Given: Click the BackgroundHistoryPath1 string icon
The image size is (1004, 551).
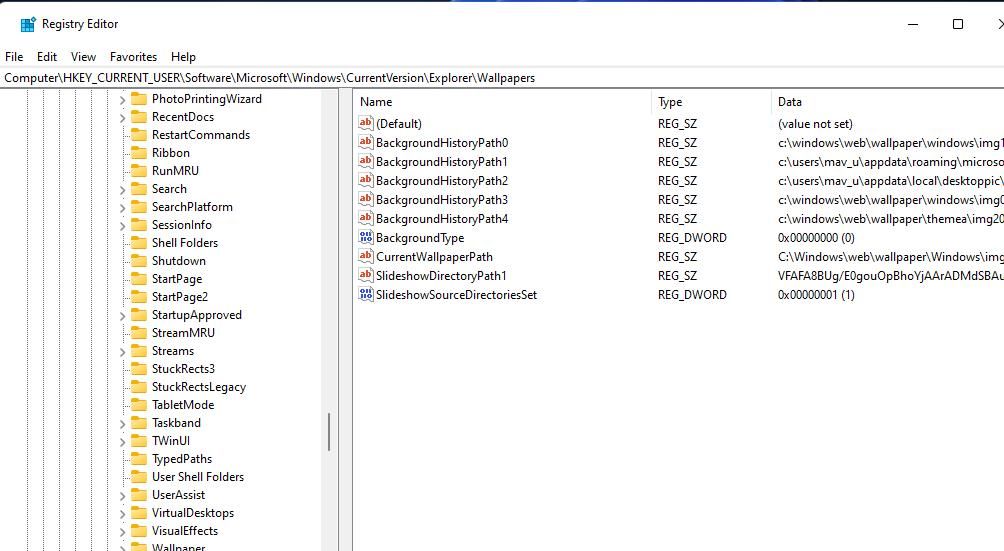Looking at the screenshot, I should [x=366, y=161].
